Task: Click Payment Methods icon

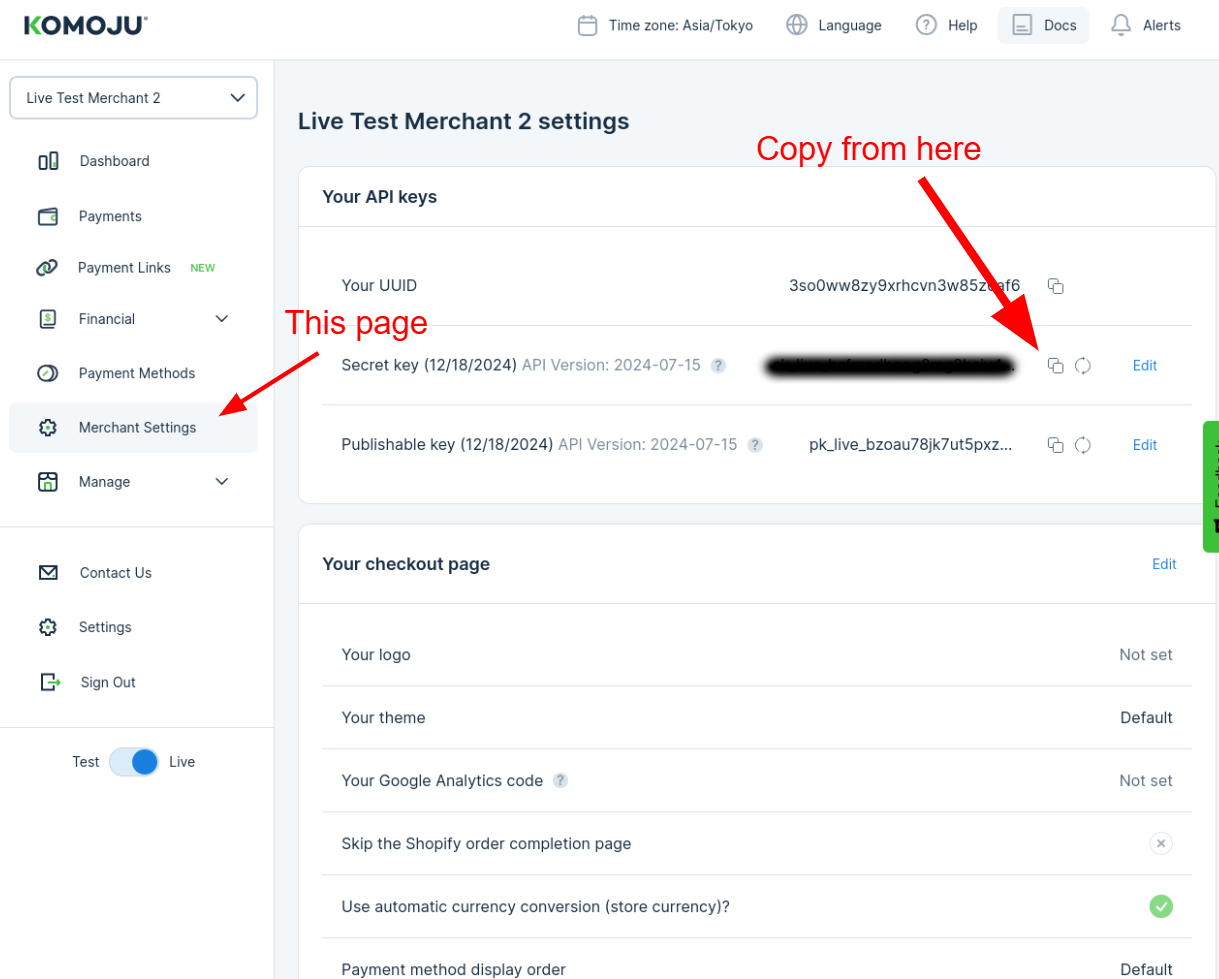Action: [47, 373]
